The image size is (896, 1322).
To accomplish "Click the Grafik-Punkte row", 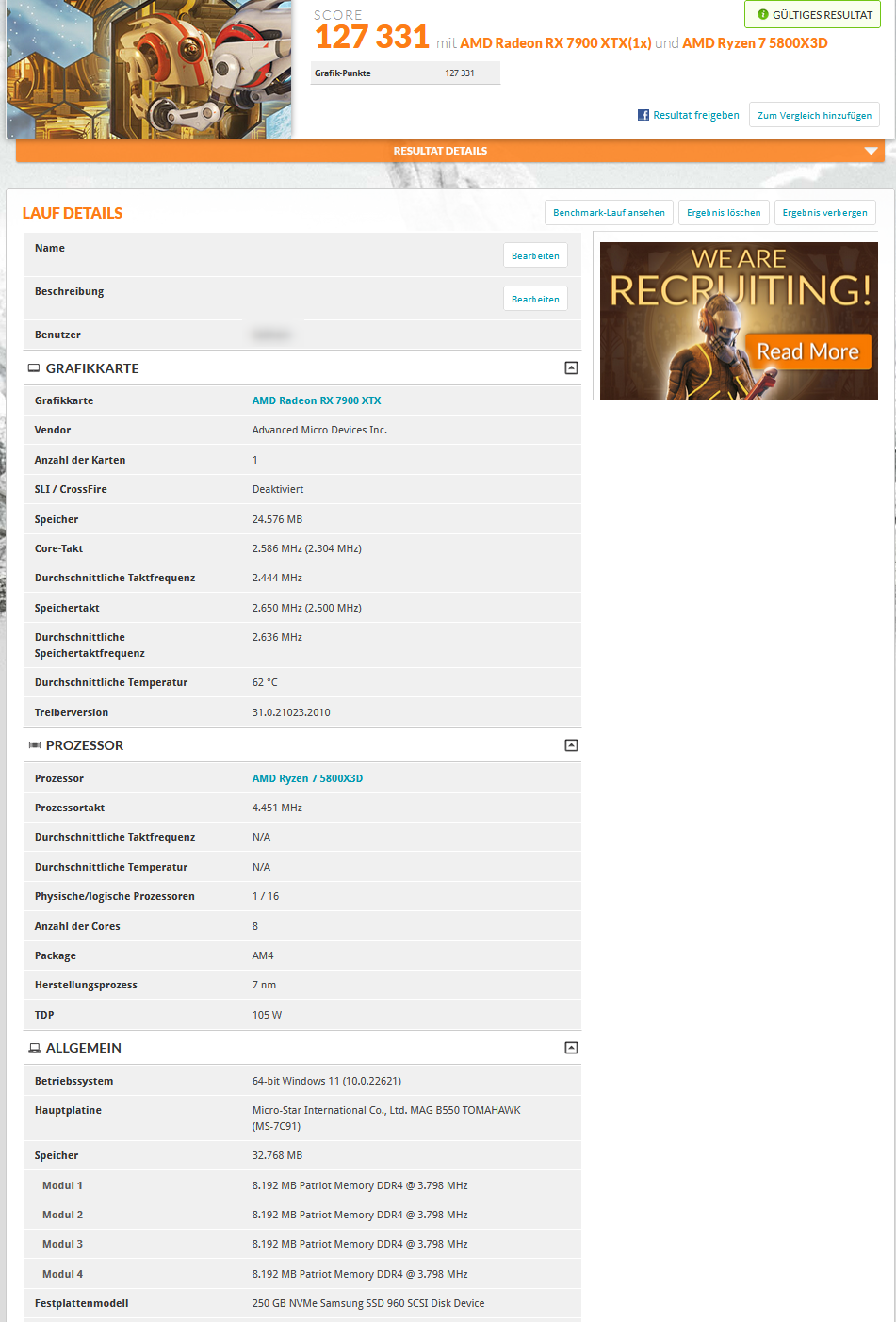I will [406, 73].
